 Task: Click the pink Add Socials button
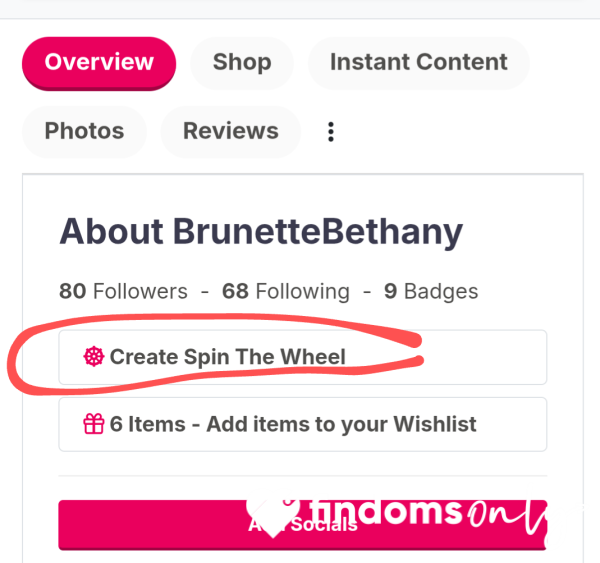click(303, 525)
